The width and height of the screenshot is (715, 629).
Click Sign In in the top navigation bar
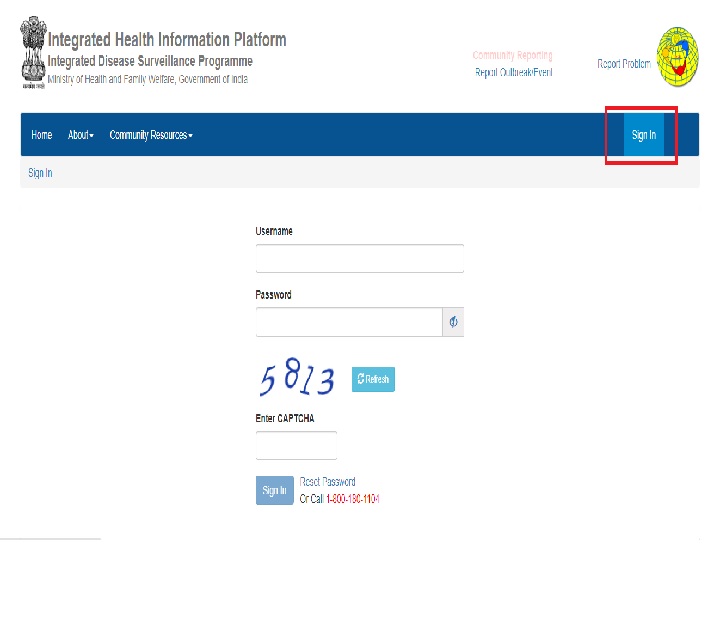coord(643,135)
